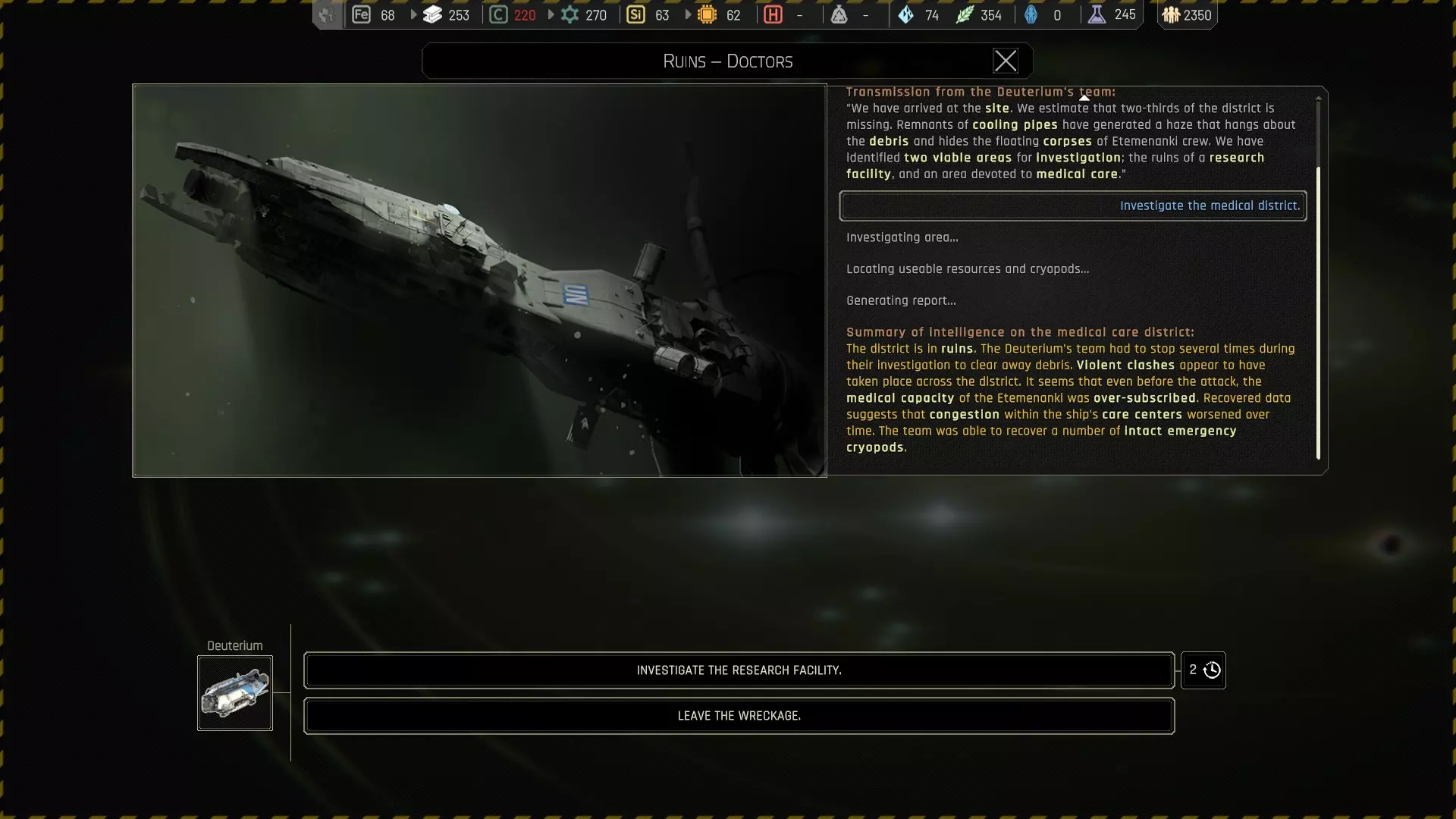
Task: Click the alloy plates resource icon
Action: click(x=432, y=14)
